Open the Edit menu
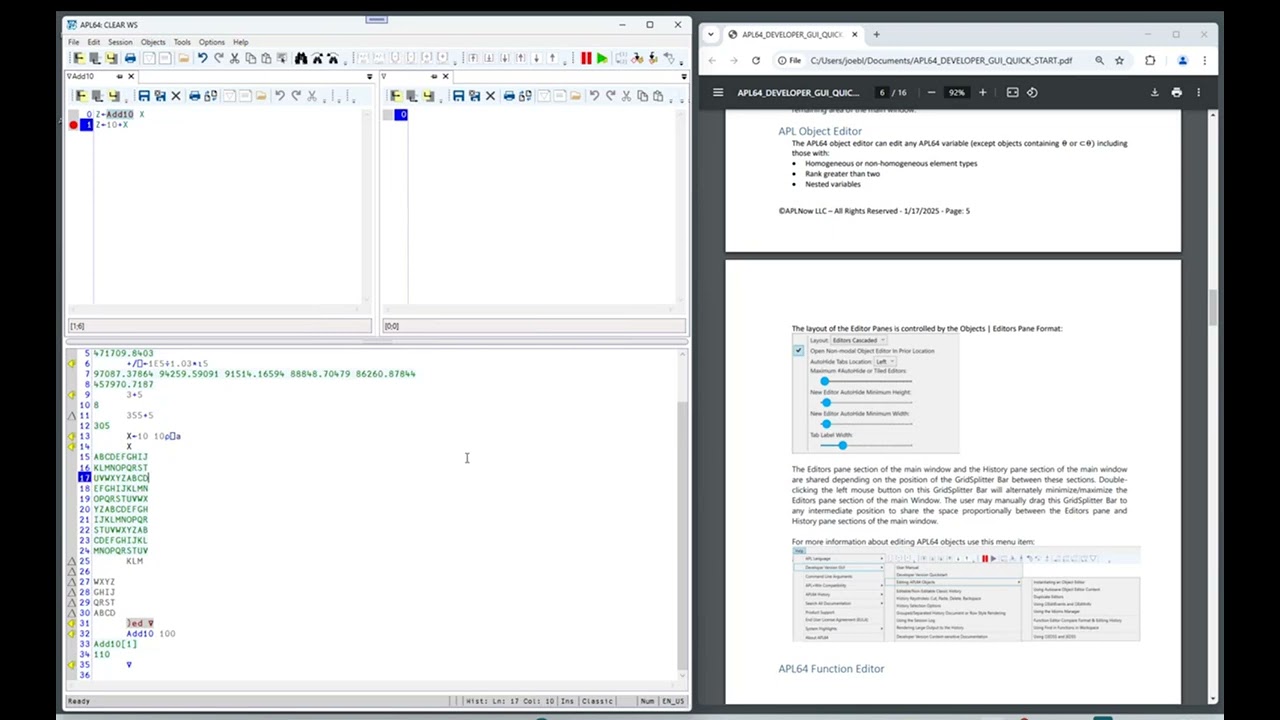This screenshot has width=1280, height=720. pos(93,42)
